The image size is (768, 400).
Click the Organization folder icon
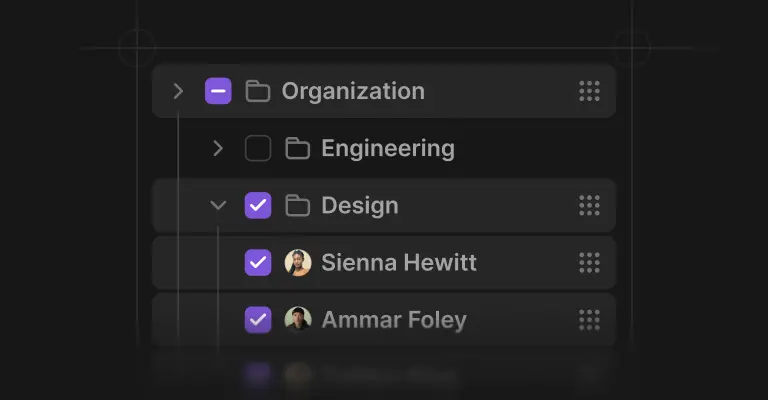(258, 92)
